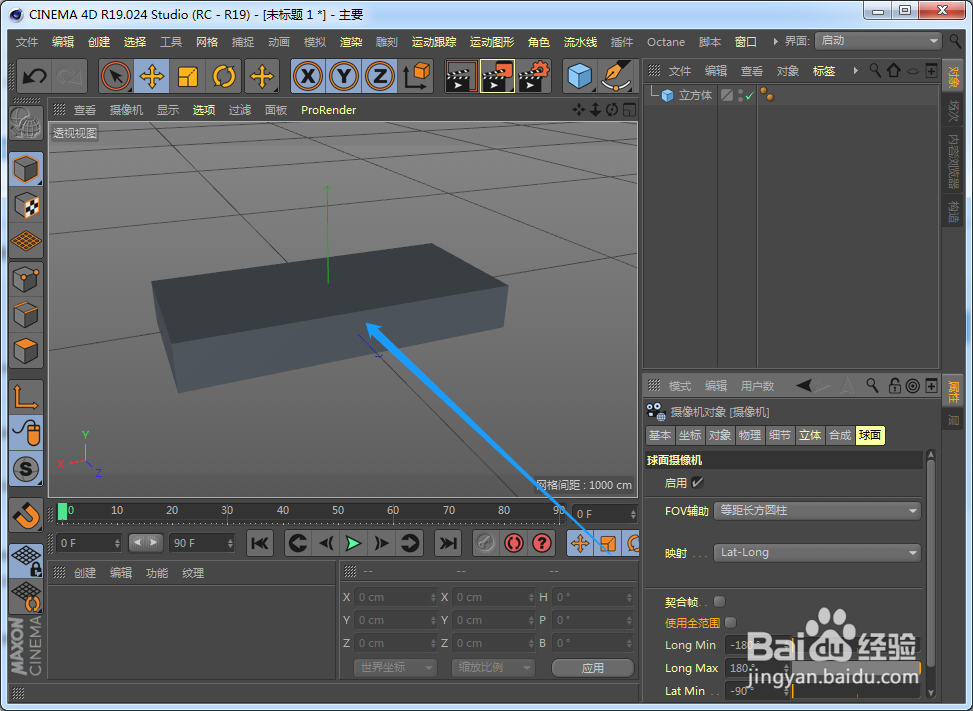This screenshot has height=711, width=973.
Task: Toggle X axis lock
Action: (x=308, y=77)
